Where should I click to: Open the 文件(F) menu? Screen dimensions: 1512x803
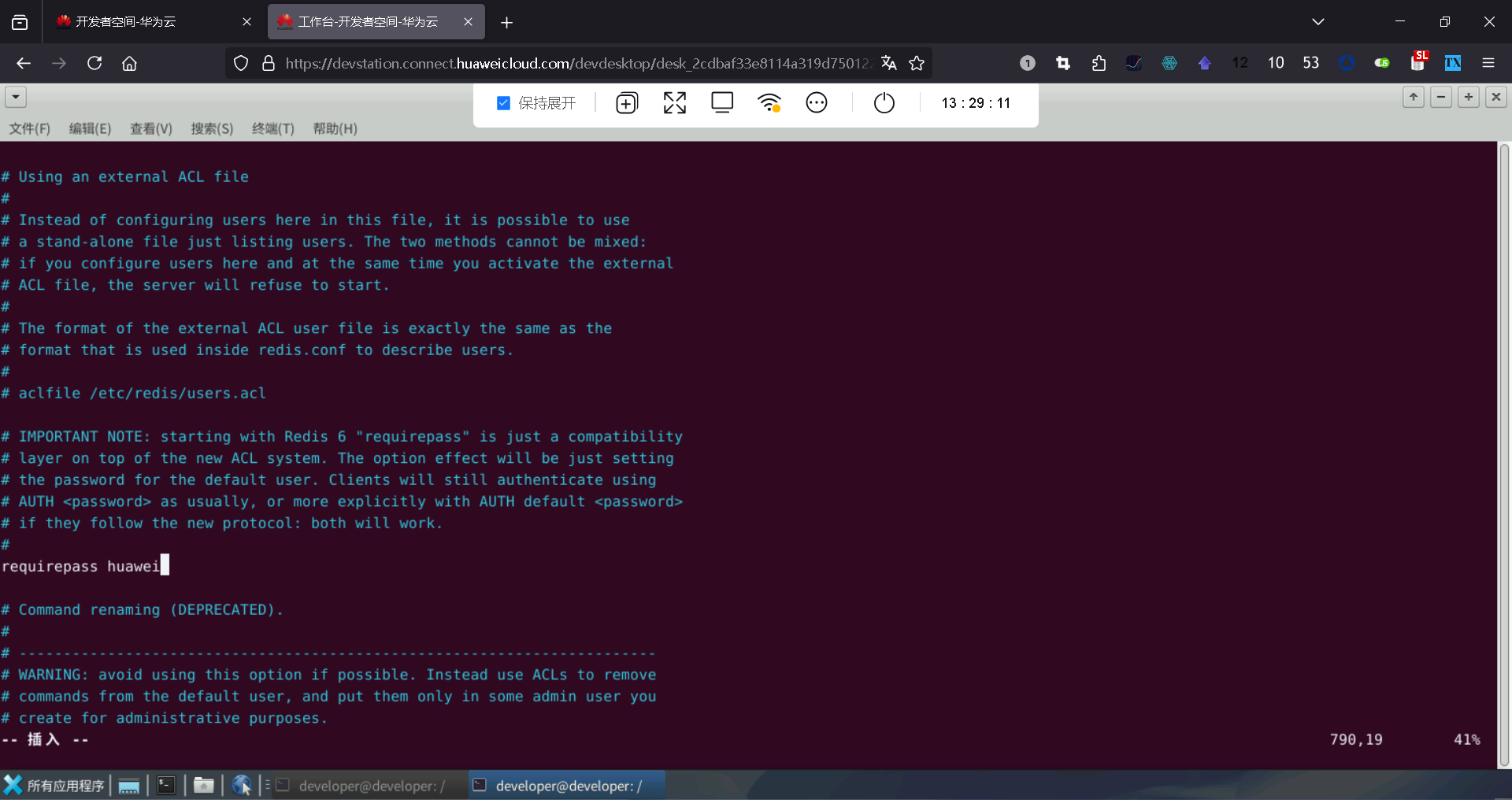click(x=30, y=128)
